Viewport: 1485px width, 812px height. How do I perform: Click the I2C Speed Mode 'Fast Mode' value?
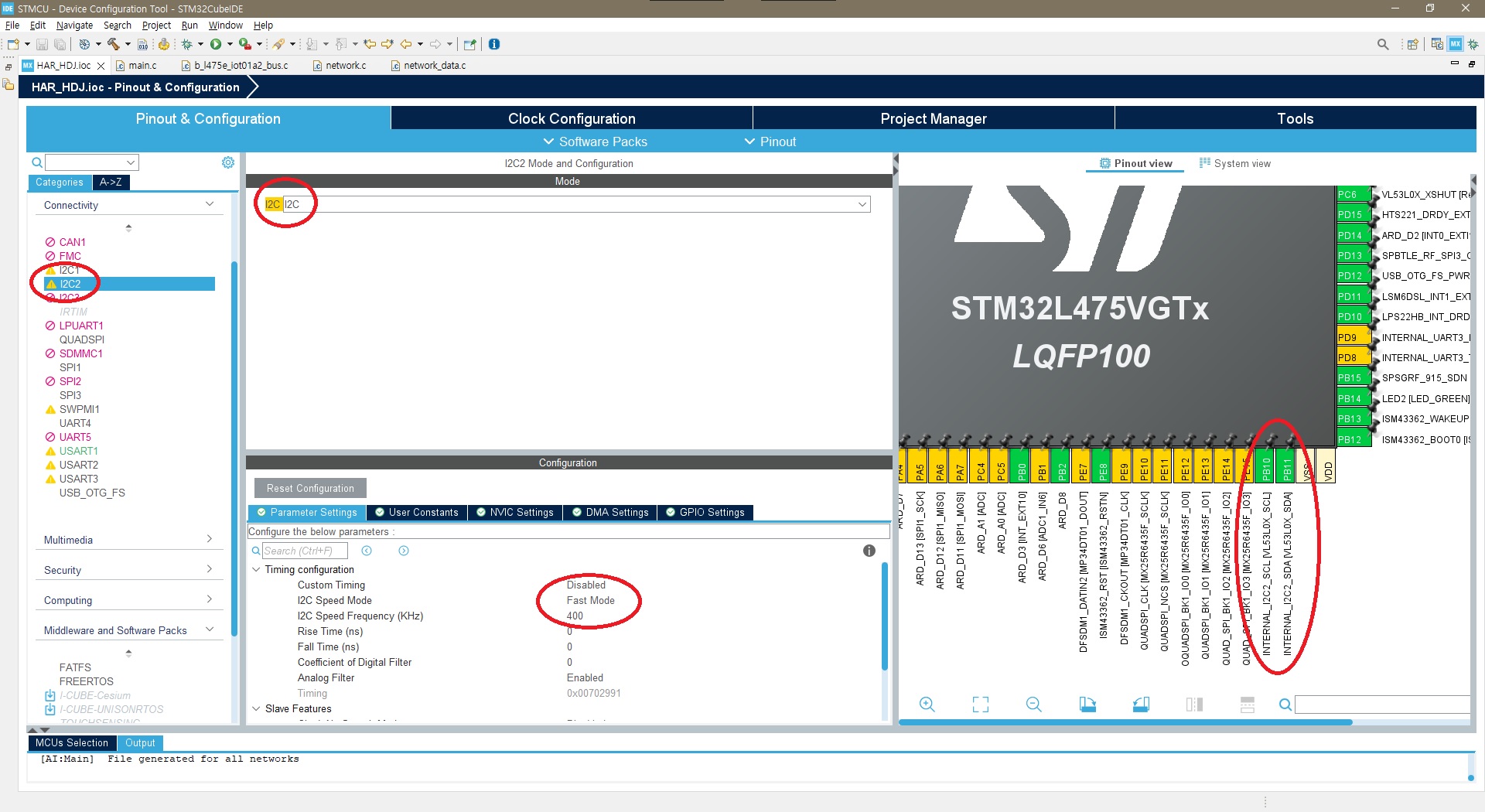click(590, 600)
